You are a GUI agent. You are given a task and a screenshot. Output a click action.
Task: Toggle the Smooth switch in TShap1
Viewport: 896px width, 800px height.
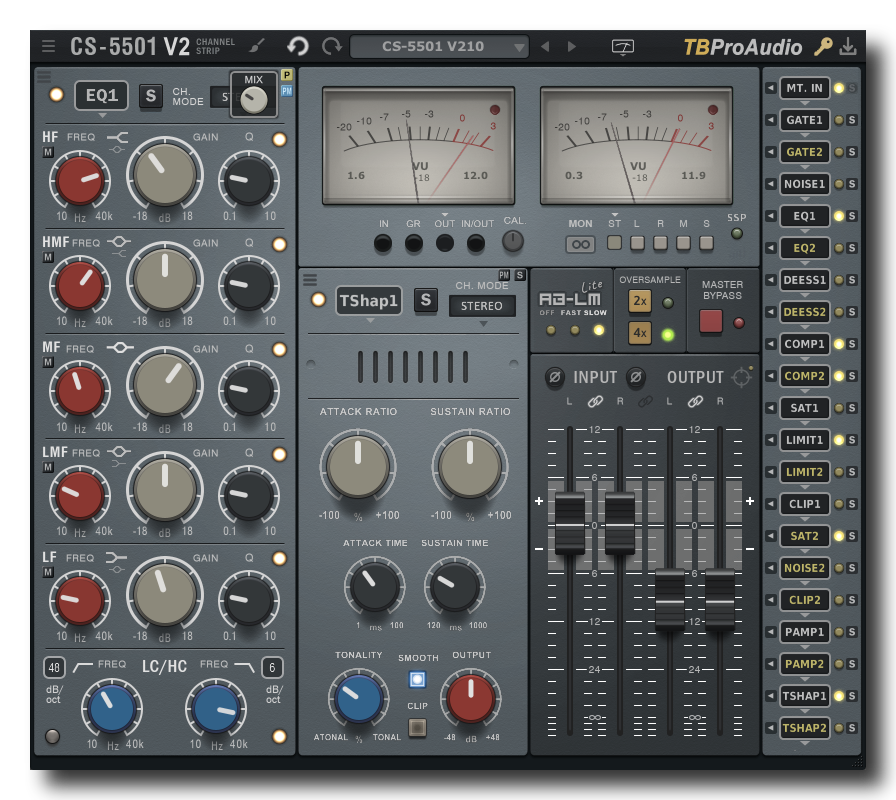[x=417, y=679]
